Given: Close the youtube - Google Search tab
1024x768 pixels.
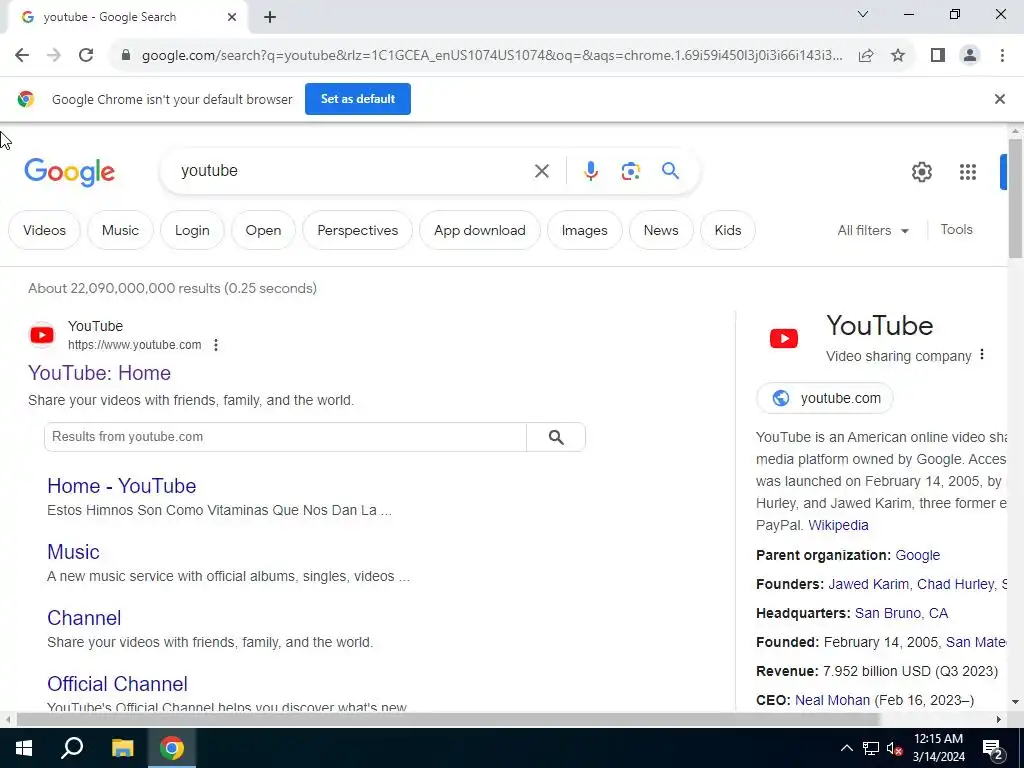Looking at the screenshot, I should [232, 18].
